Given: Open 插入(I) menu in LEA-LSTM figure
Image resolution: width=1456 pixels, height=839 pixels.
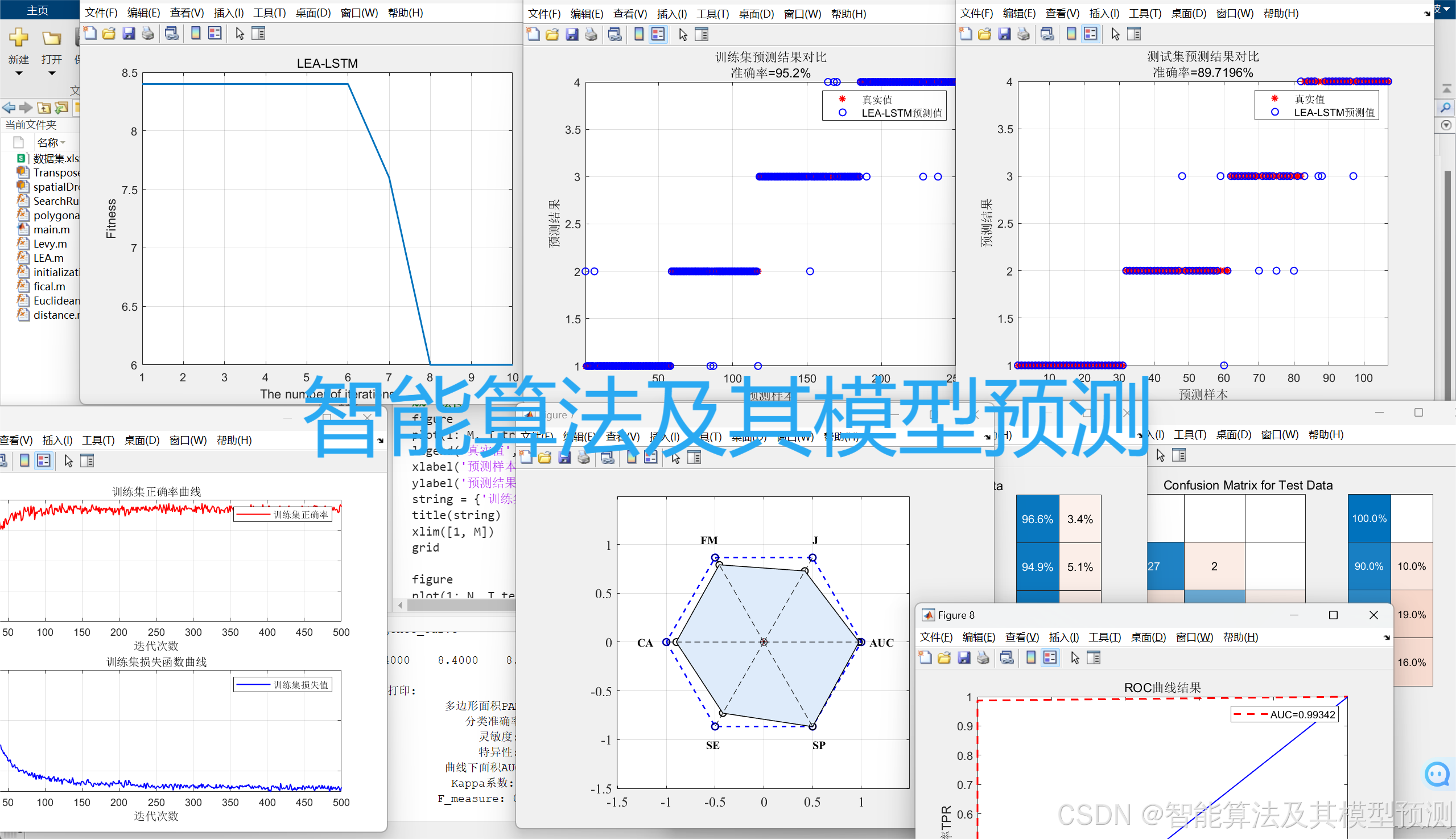Looking at the screenshot, I should tap(228, 13).
